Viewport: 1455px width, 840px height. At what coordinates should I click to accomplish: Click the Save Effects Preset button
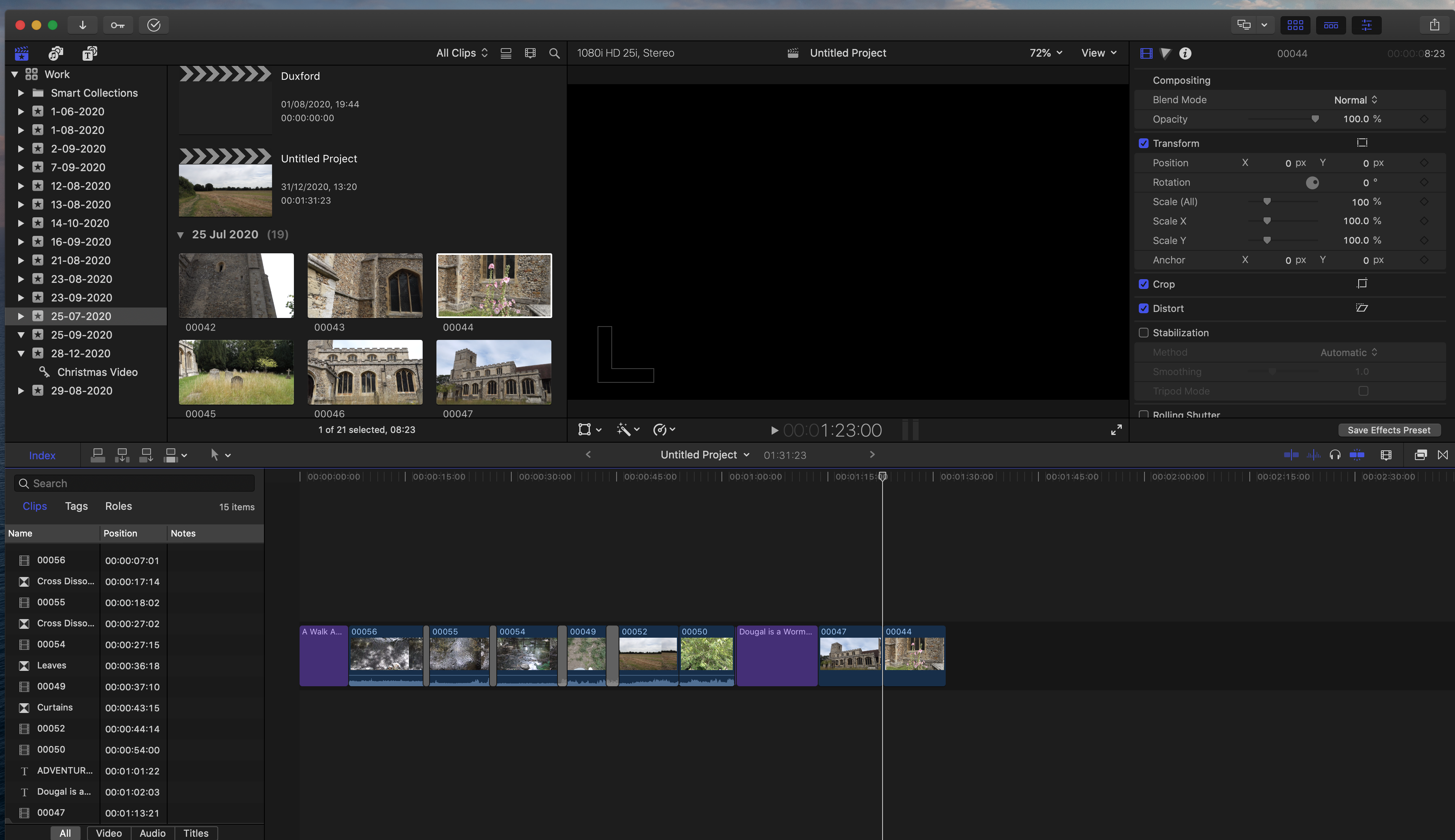click(1389, 430)
